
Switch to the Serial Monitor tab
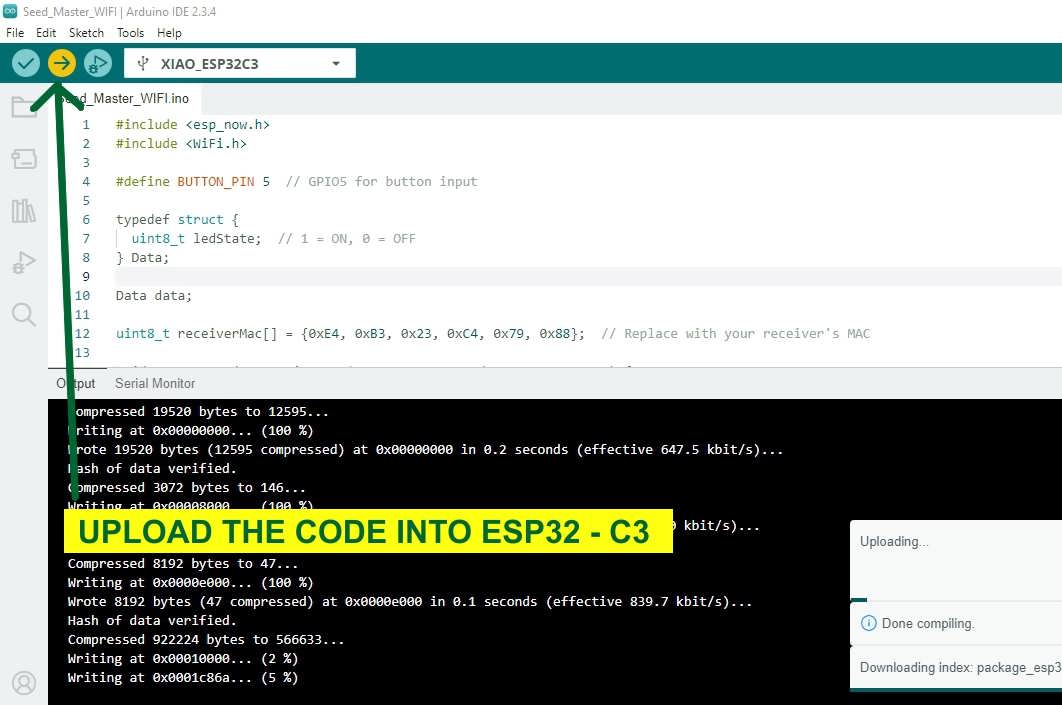(x=155, y=383)
